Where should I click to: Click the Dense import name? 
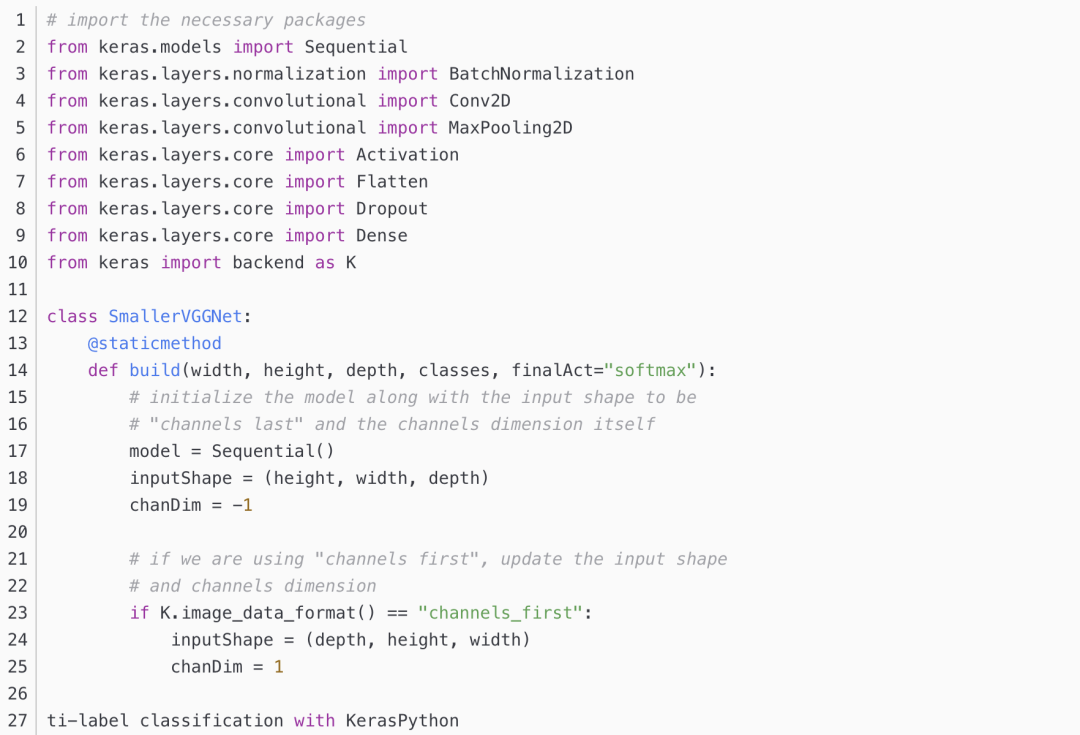[x=382, y=236]
